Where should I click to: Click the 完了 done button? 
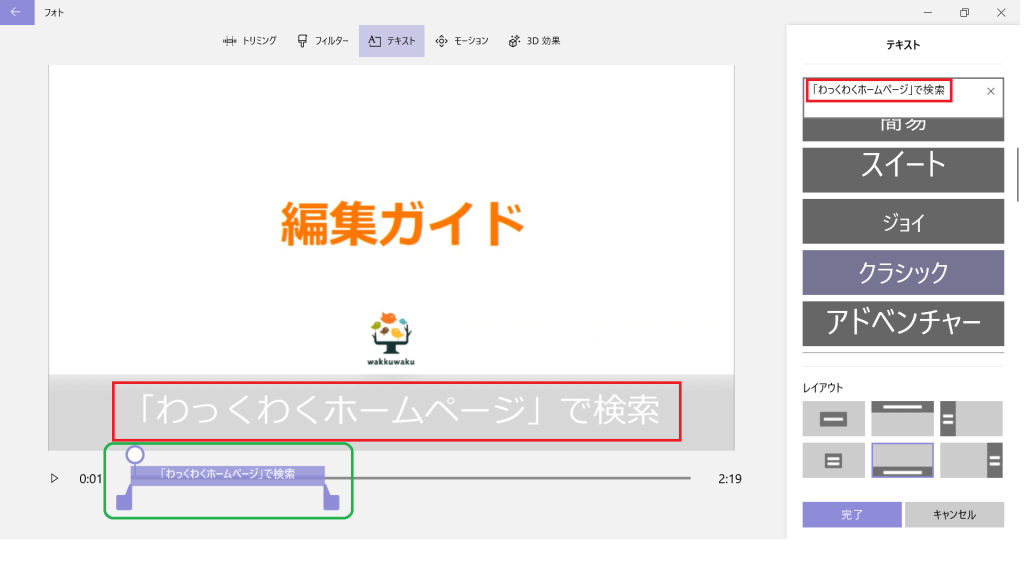(x=851, y=515)
